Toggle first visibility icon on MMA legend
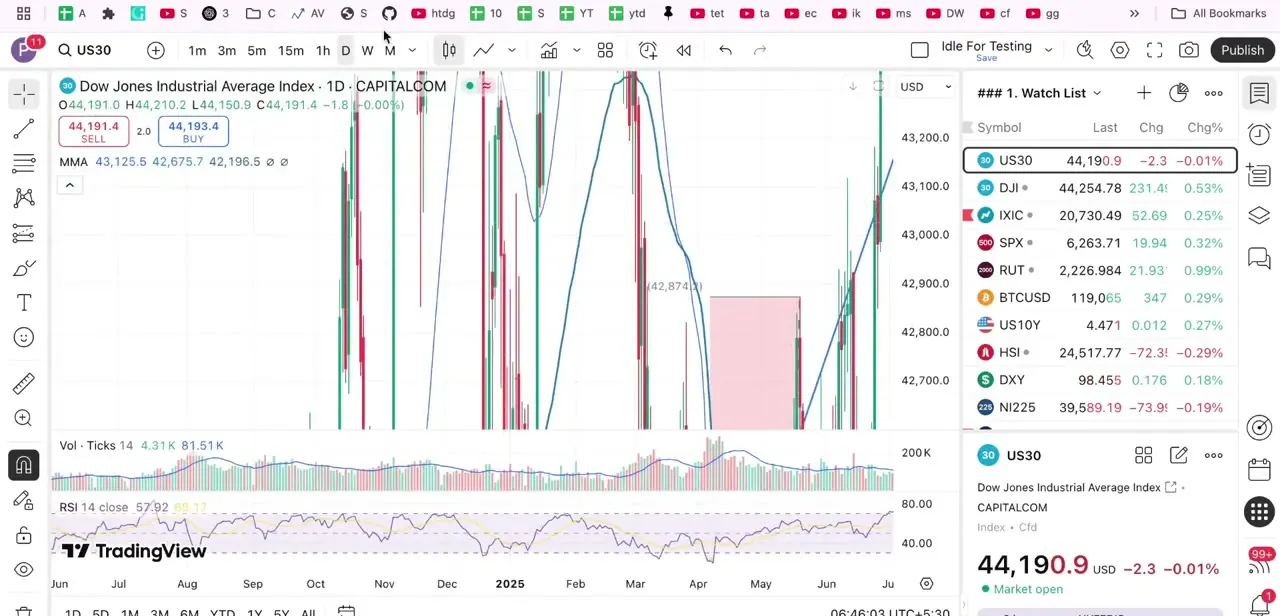The image size is (1280, 616). pos(269,162)
